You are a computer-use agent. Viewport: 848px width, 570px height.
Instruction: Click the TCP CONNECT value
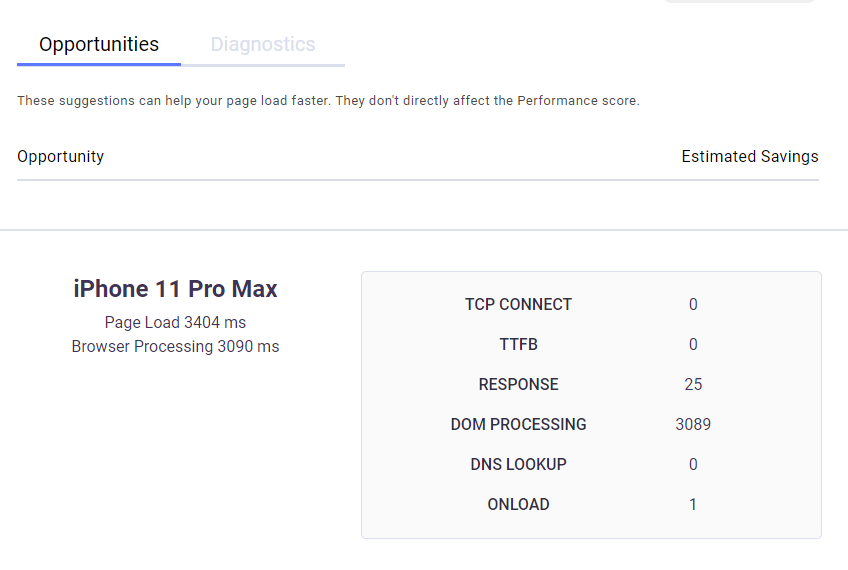tap(693, 304)
